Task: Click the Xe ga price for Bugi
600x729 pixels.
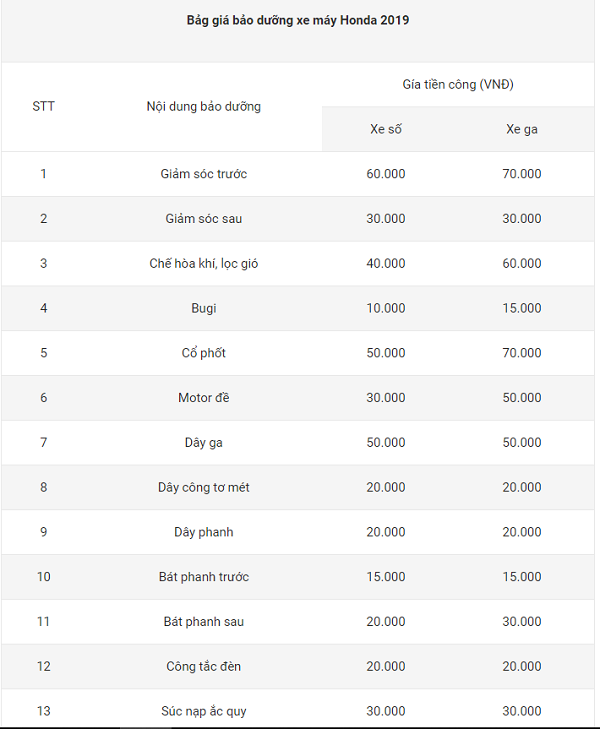Action: [522, 308]
